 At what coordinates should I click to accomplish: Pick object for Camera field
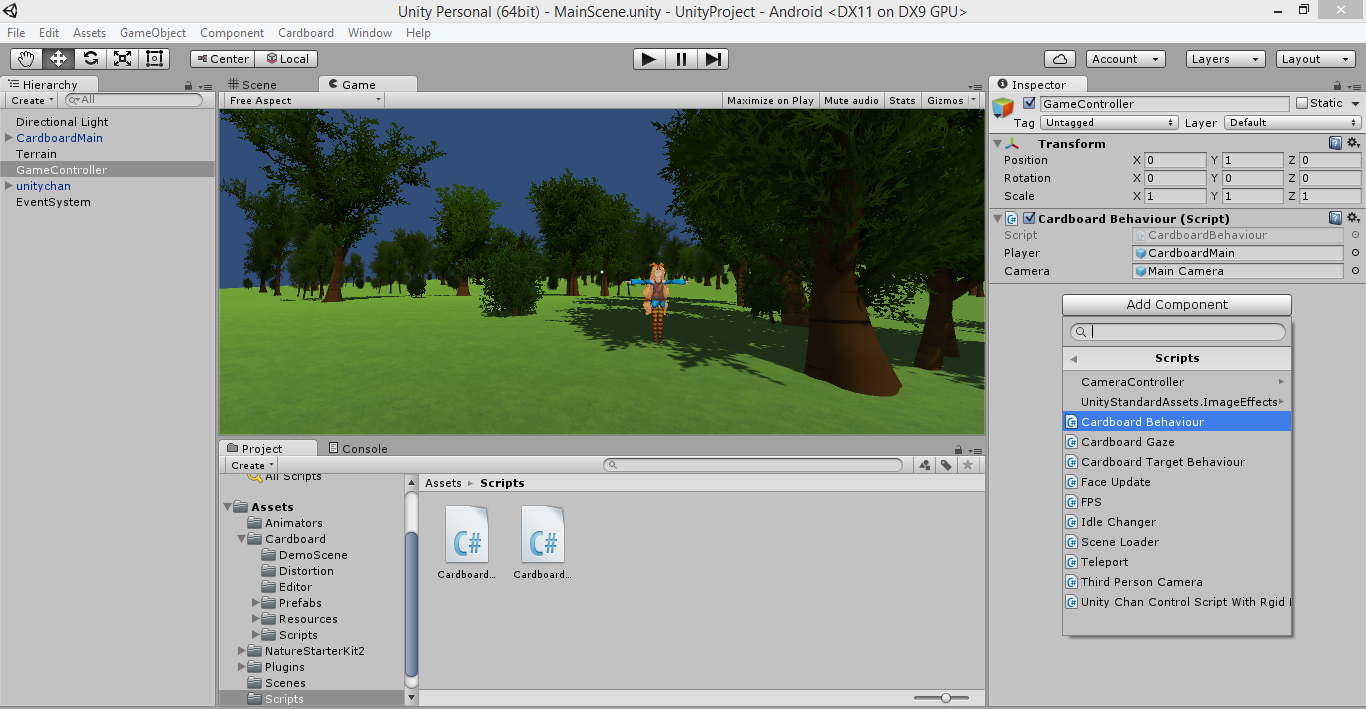pos(1355,271)
